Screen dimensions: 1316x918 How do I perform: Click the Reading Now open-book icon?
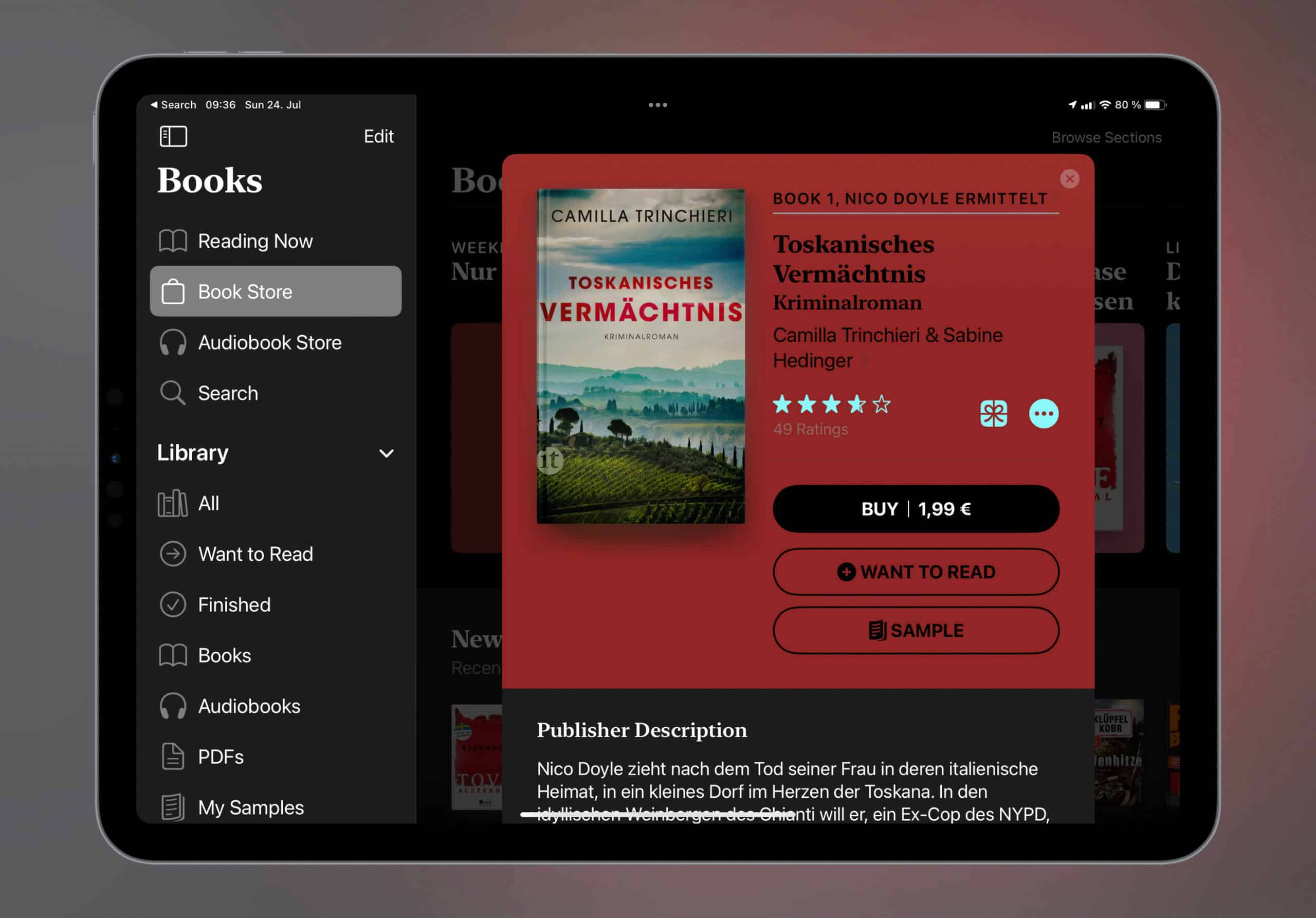click(173, 241)
